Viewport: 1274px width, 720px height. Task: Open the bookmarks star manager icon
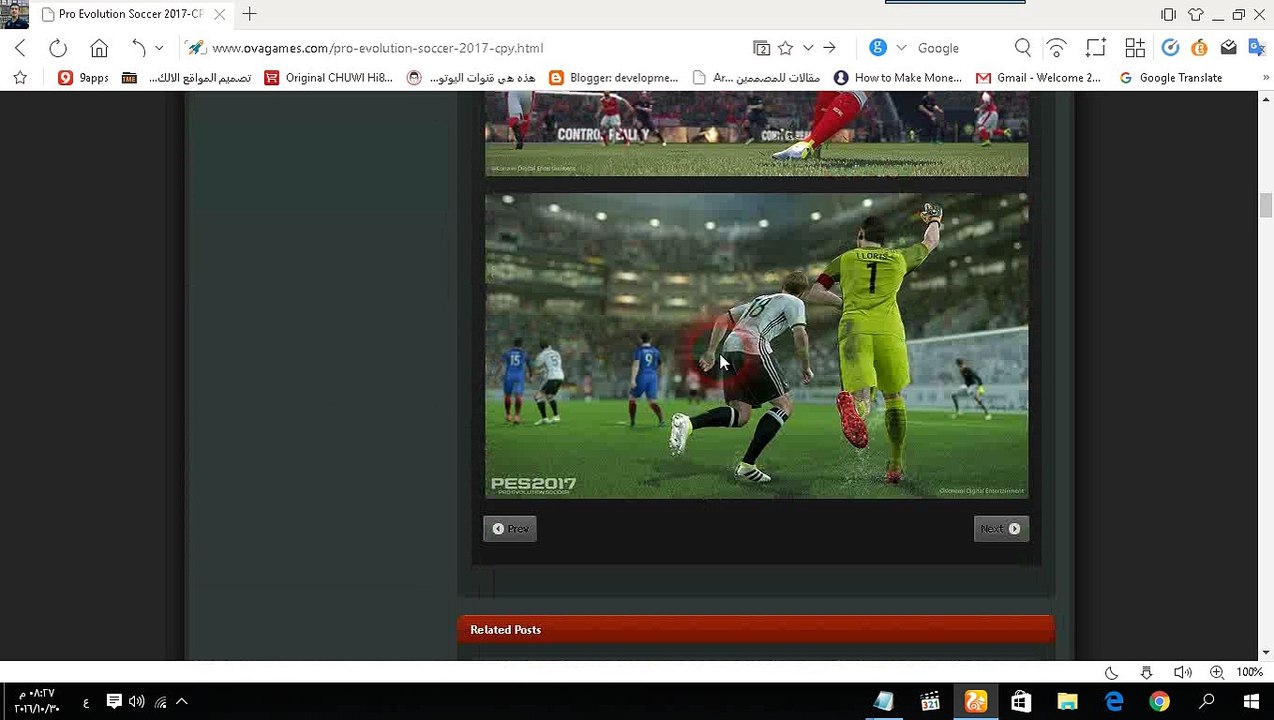pos(20,77)
